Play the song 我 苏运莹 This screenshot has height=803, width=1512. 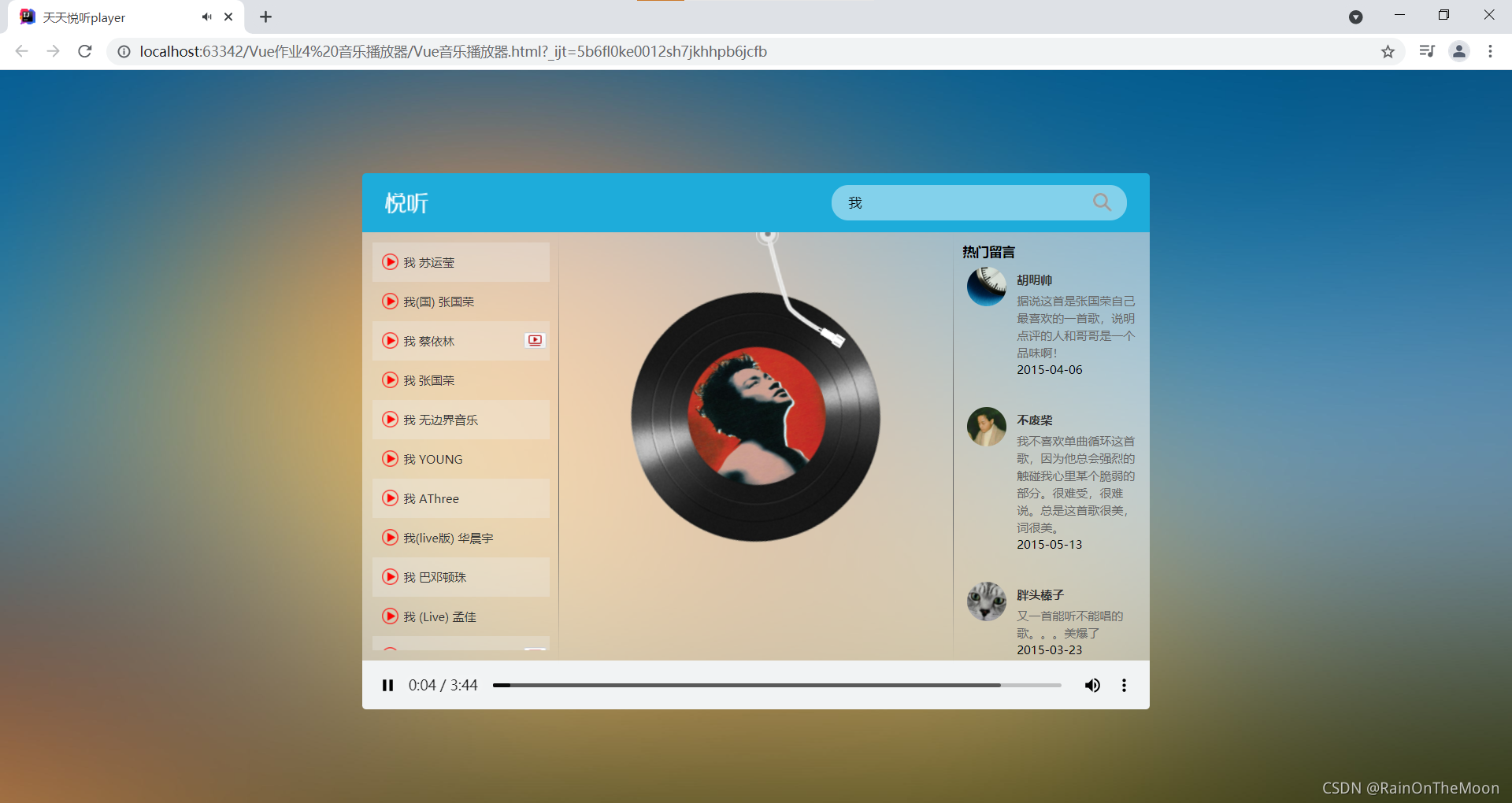click(x=390, y=261)
